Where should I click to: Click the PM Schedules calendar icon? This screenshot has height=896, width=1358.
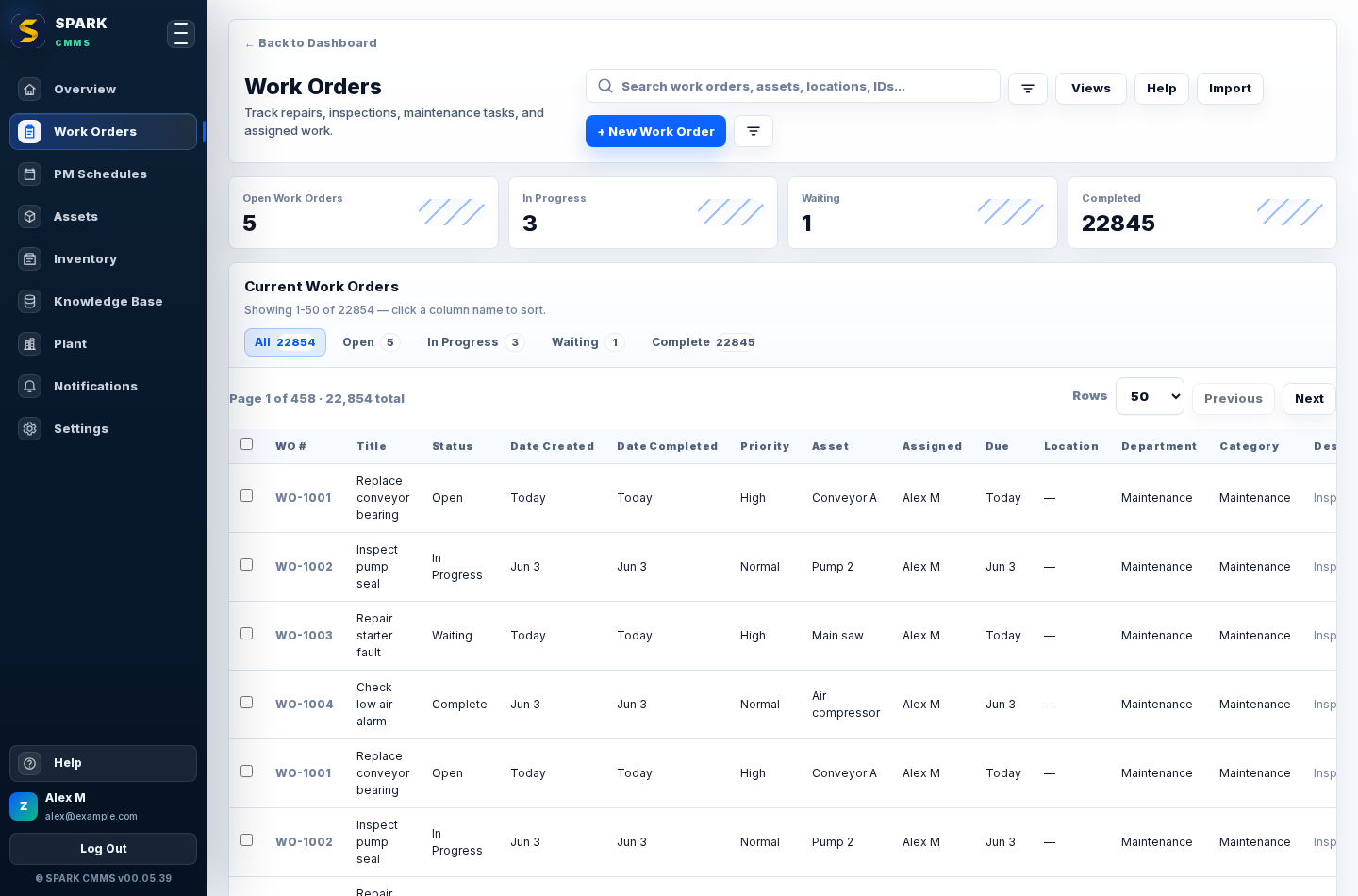click(30, 174)
